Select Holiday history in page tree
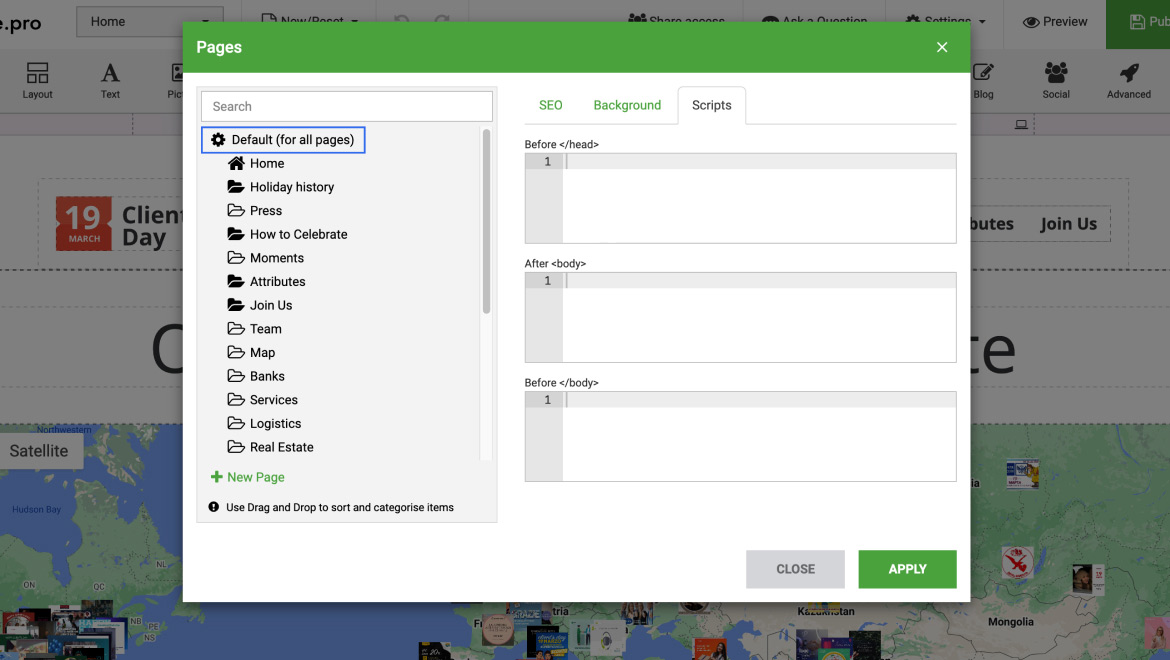 coord(291,187)
